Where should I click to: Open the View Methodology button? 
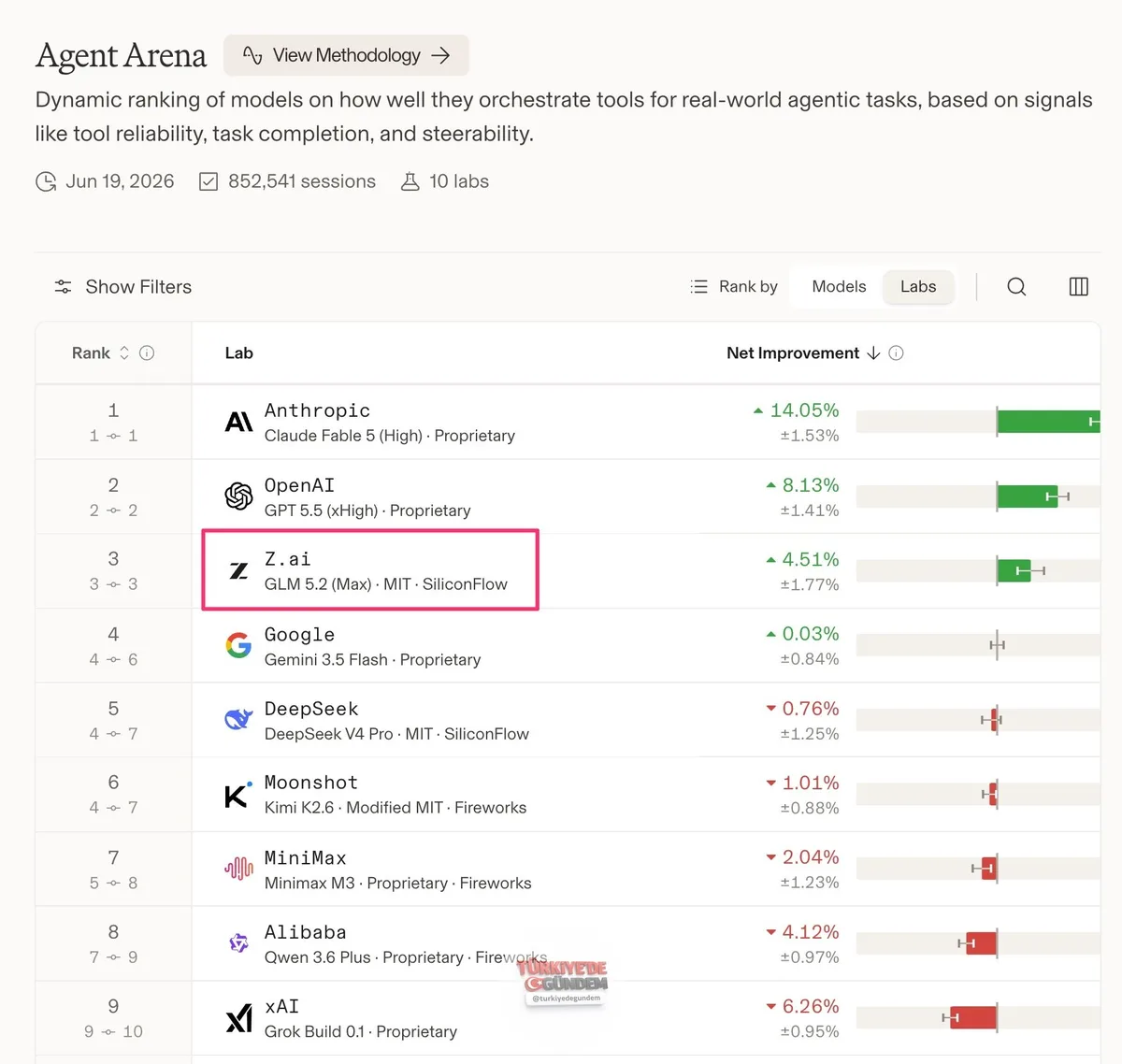[346, 55]
